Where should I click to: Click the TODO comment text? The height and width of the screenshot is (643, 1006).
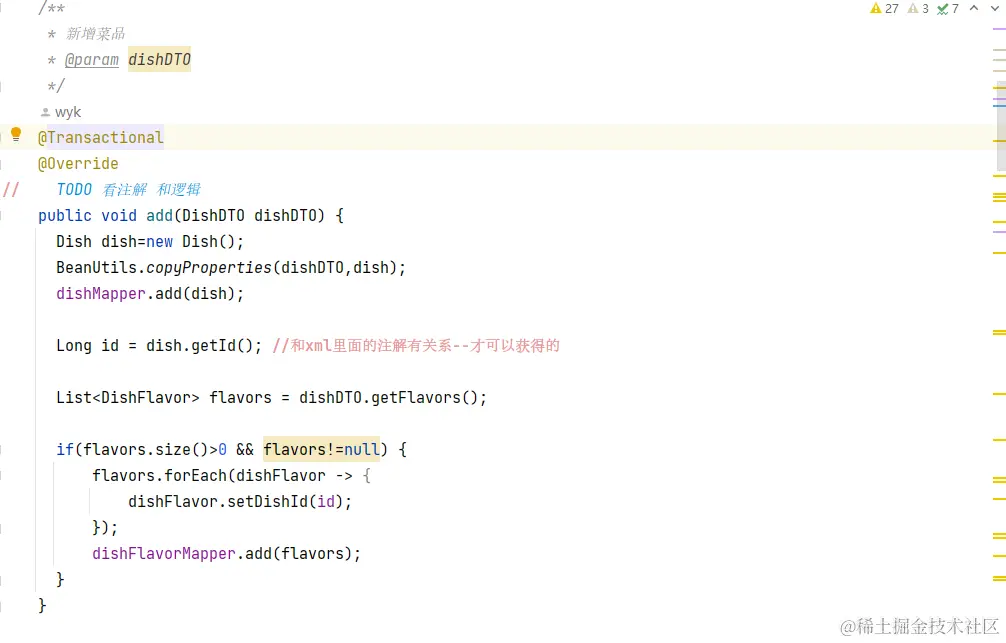(128, 189)
